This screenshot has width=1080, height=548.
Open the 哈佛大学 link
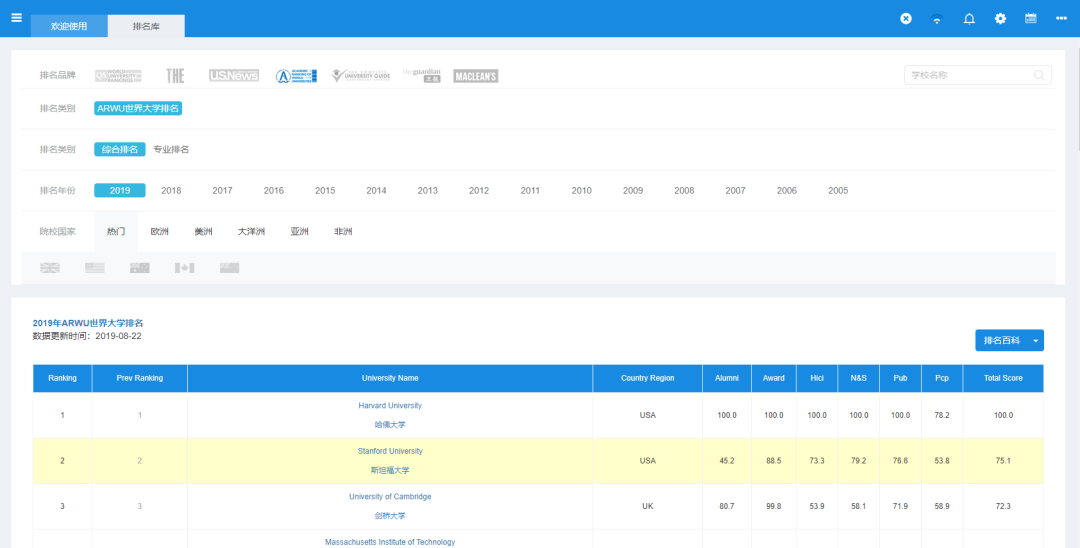point(390,425)
